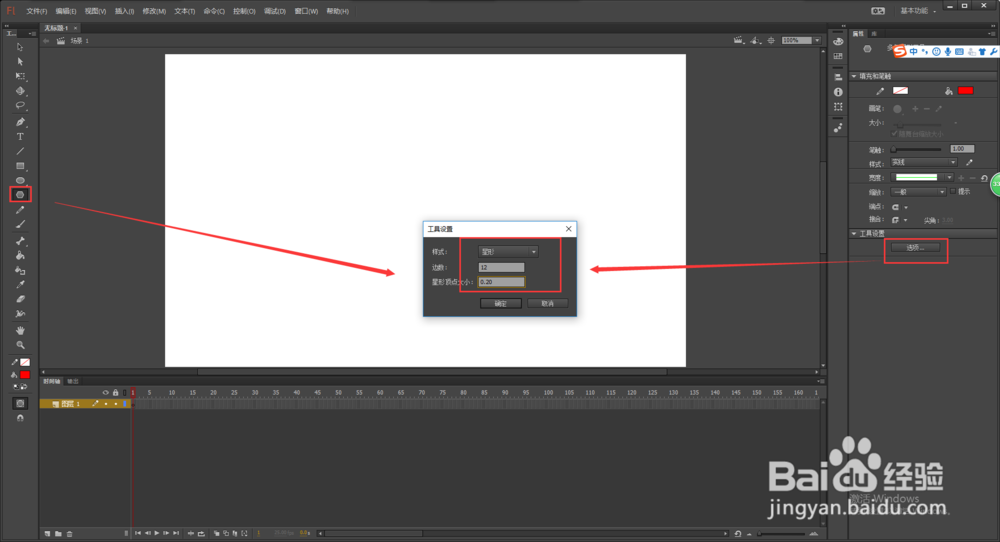The width and height of the screenshot is (1000, 542).
Task: Toggle the Onion Skin button
Action: tap(217, 534)
